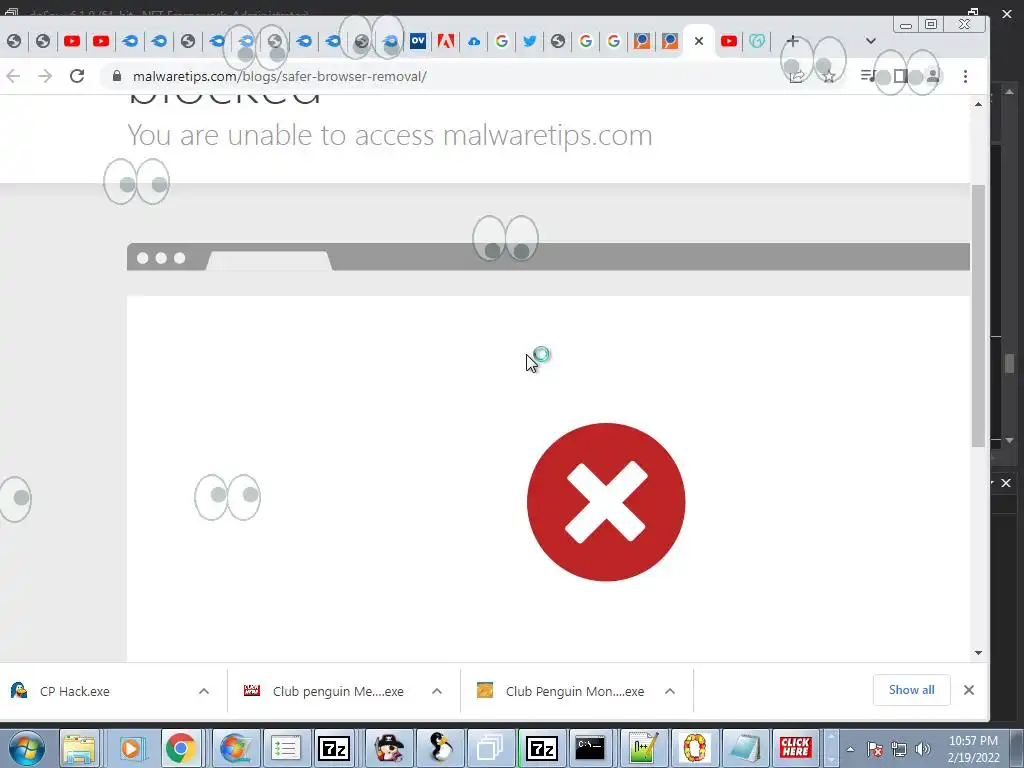
Task: Close the panel in background window
Action: [x=1006, y=483]
